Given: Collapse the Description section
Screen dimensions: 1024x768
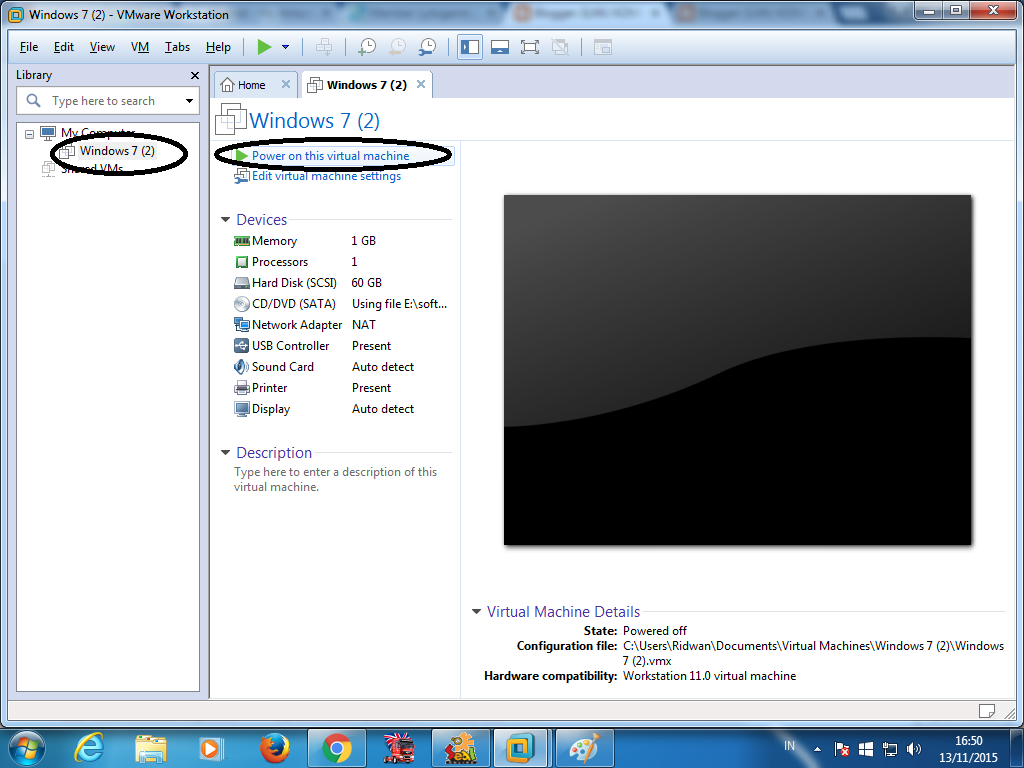Looking at the screenshot, I should (225, 453).
